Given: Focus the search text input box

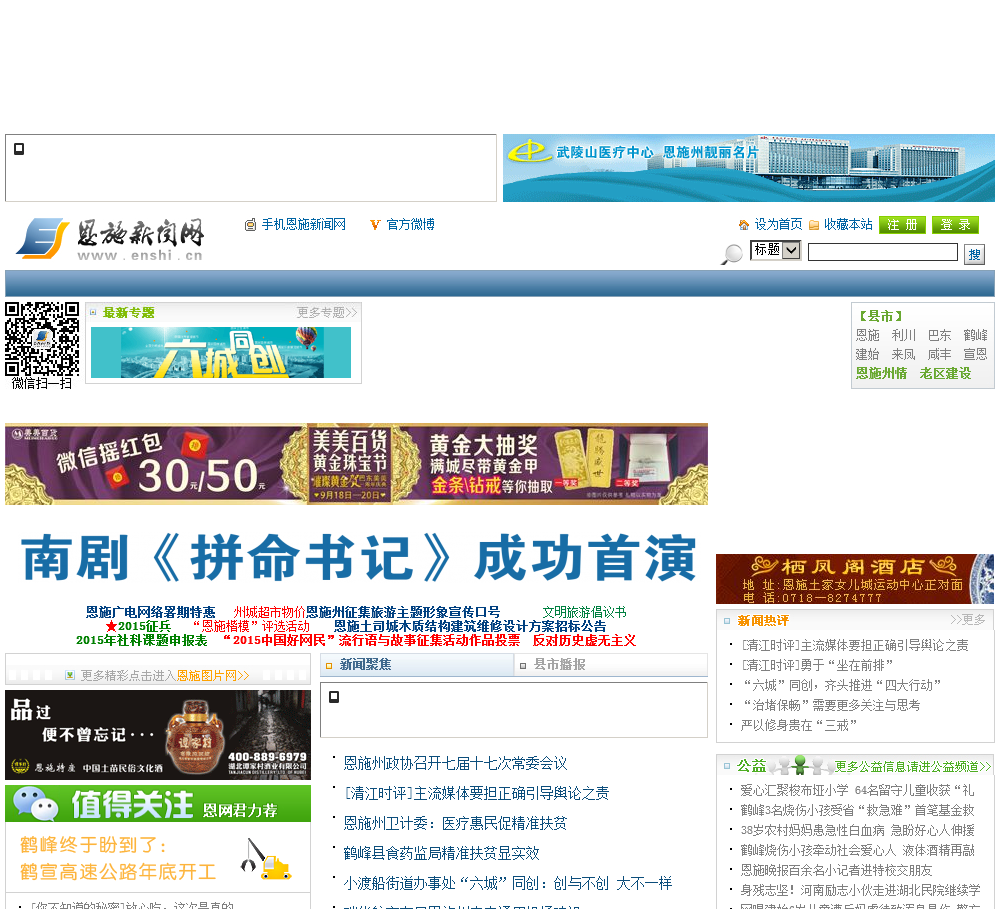Looking at the screenshot, I should tap(883, 252).
